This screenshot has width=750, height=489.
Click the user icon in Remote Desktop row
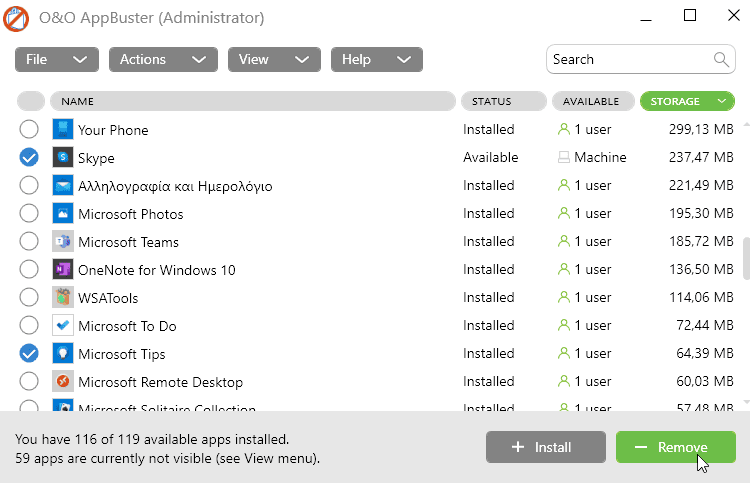click(x=564, y=381)
